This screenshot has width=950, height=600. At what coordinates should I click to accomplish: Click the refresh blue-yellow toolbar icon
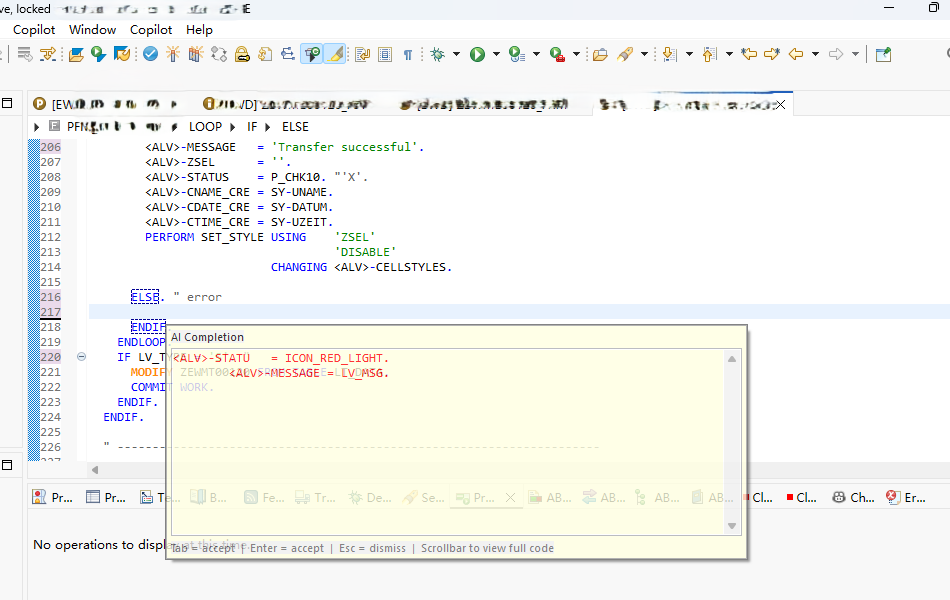point(122,55)
